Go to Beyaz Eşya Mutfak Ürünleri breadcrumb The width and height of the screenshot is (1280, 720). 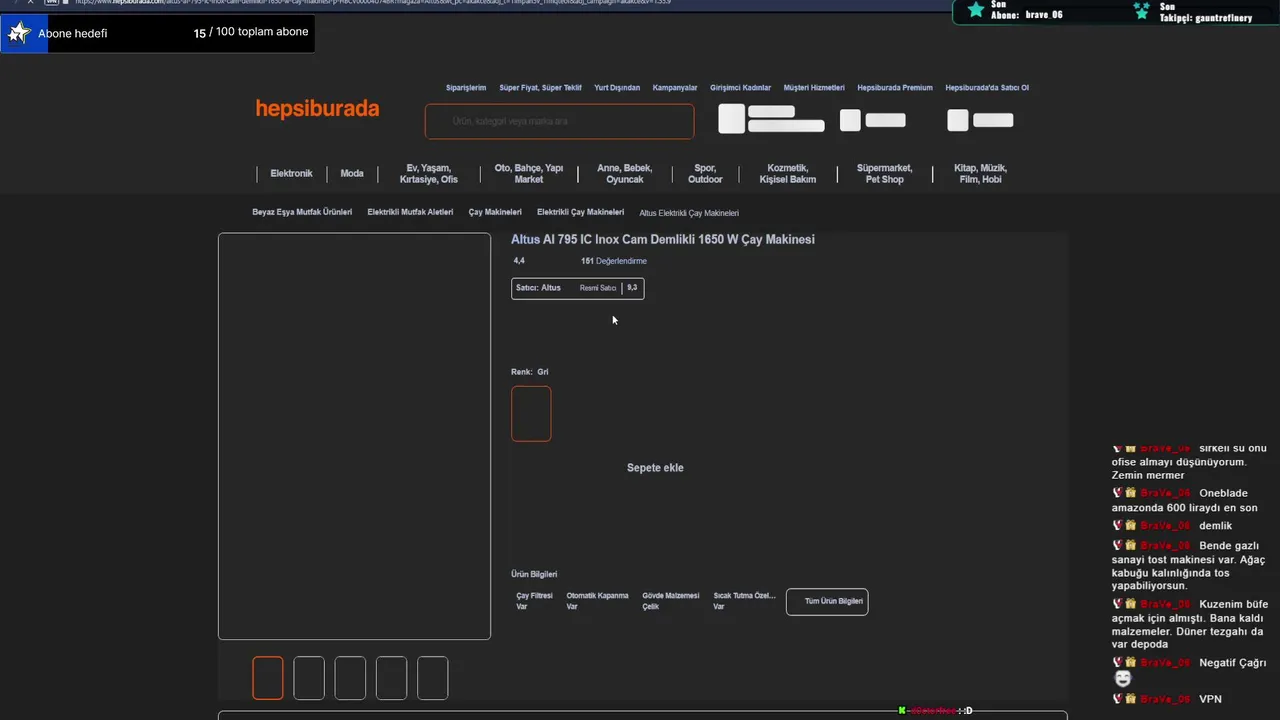point(302,212)
